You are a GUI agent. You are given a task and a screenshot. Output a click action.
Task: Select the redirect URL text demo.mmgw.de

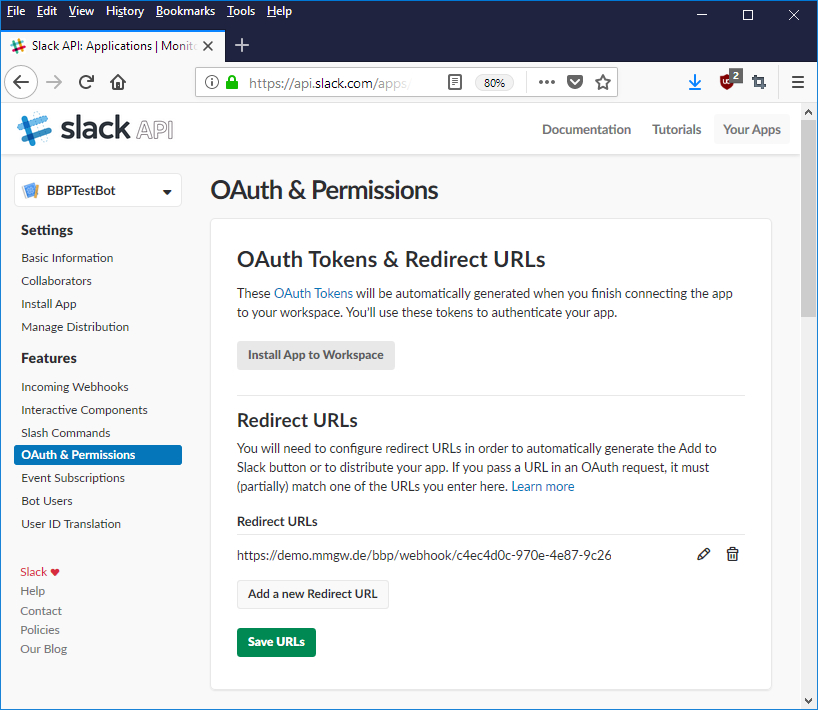[424, 555]
